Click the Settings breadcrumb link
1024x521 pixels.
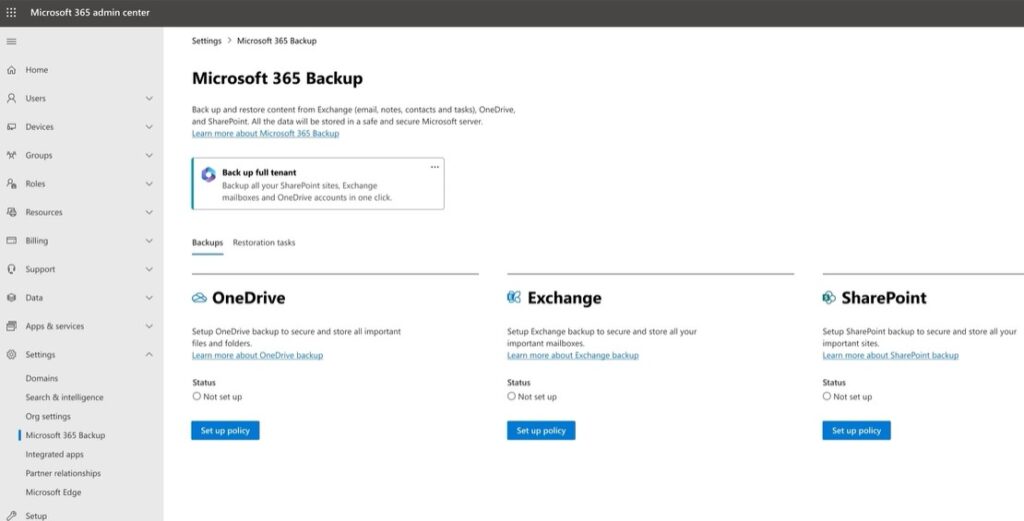pos(206,40)
